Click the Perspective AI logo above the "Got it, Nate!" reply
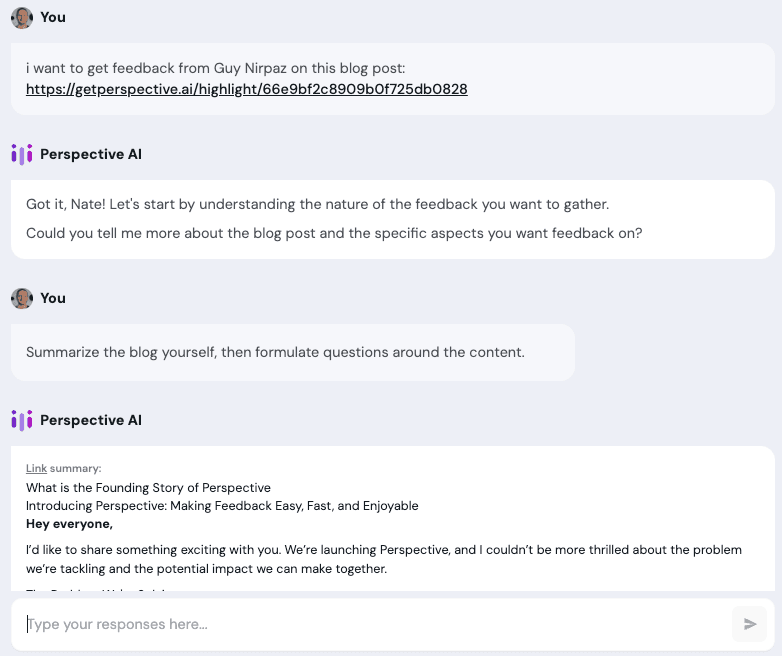The width and height of the screenshot is (782, 656). 22,154
